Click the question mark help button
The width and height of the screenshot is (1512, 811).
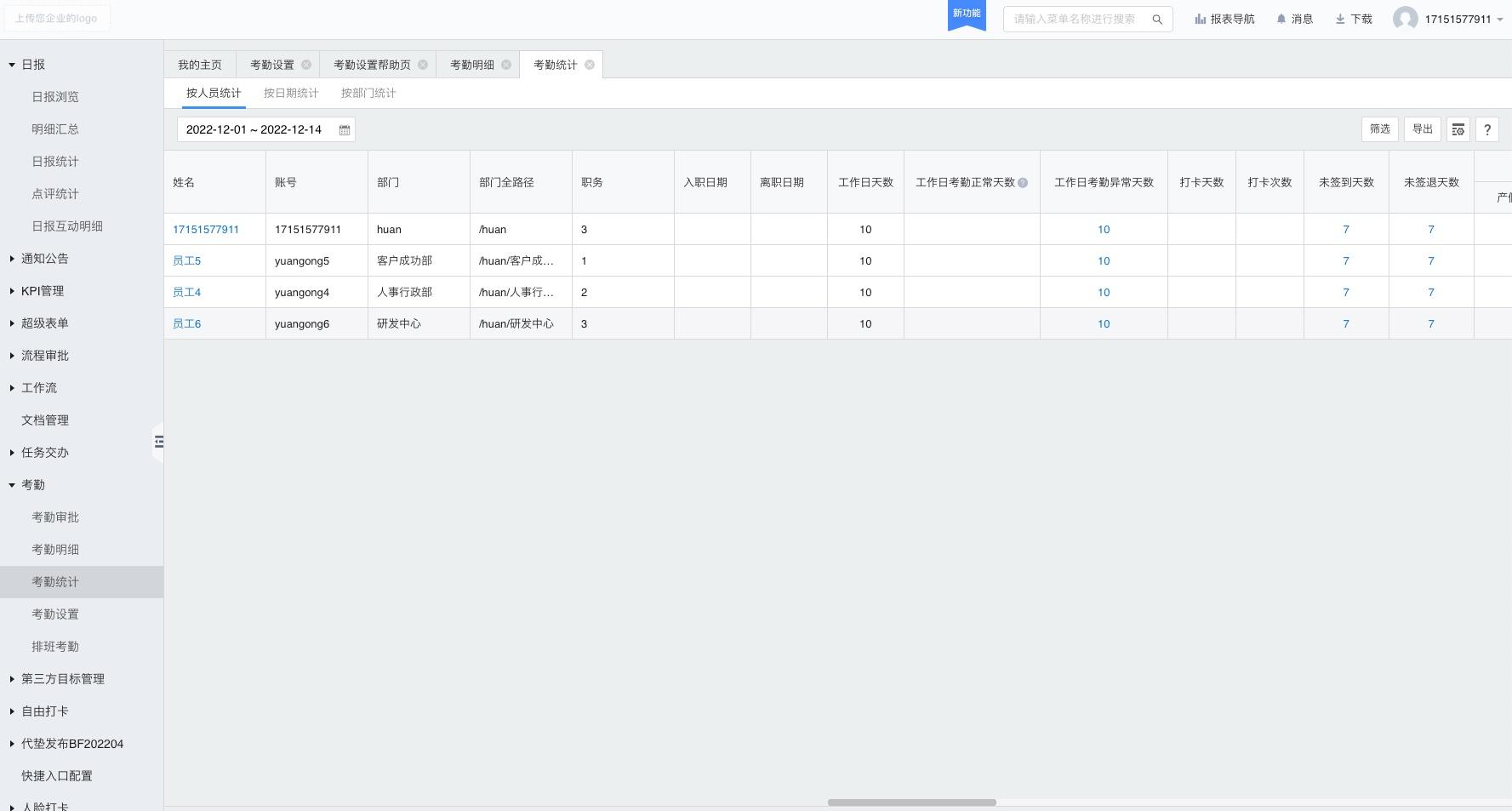point(1486,129)
